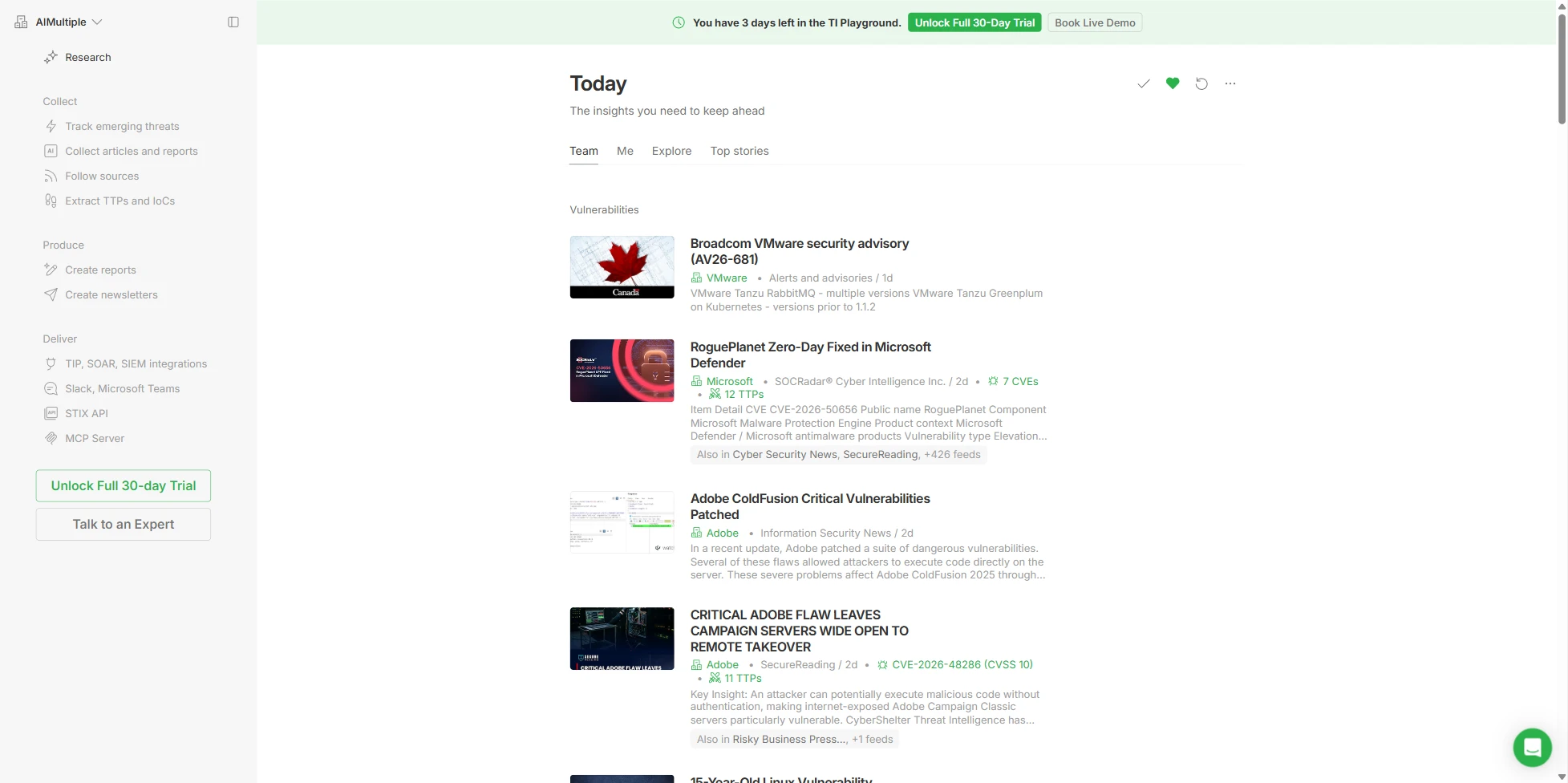Click the VMware entity tag

coord(727,278)
